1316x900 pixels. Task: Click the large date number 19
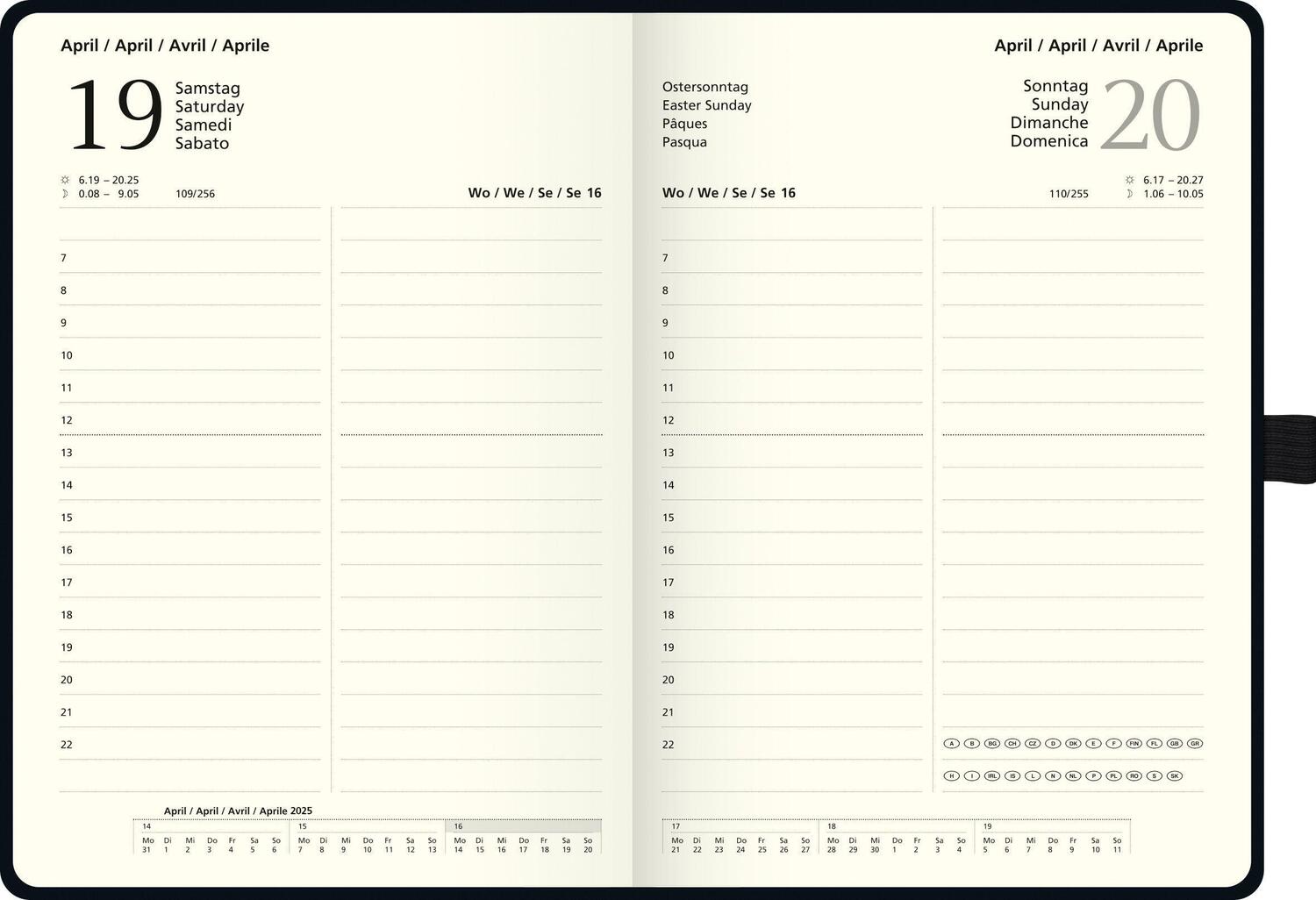pos(115,115)
